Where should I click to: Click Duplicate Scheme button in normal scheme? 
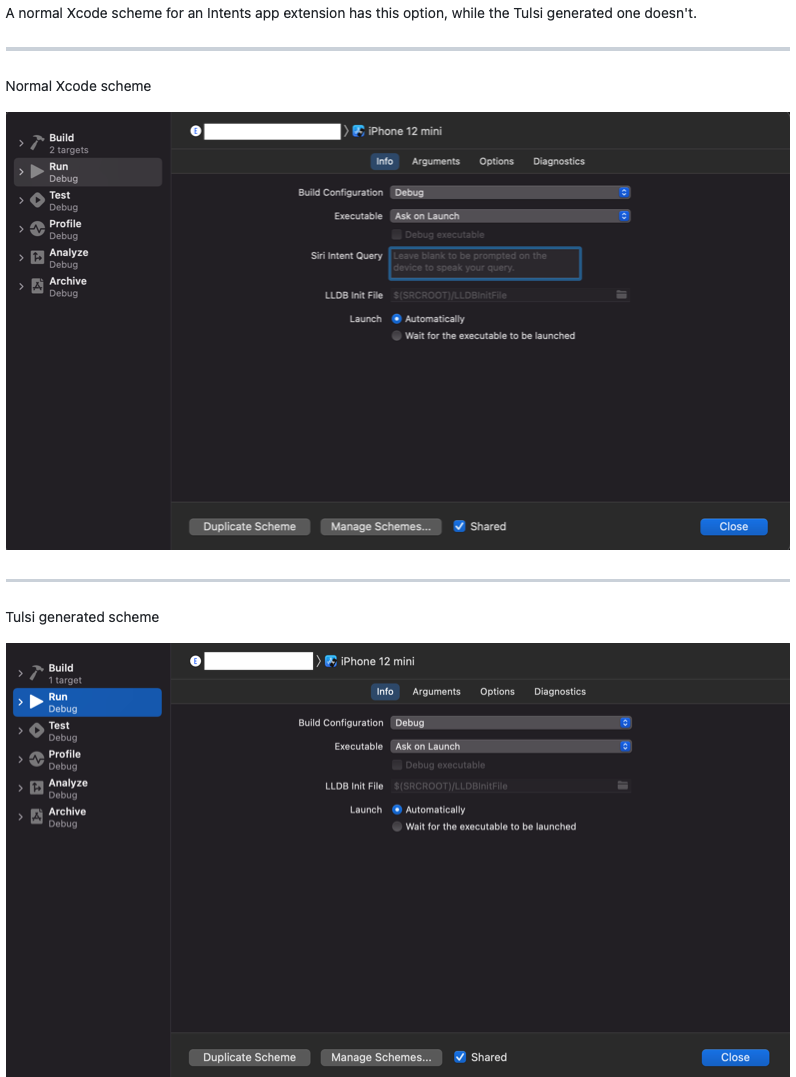249,526
